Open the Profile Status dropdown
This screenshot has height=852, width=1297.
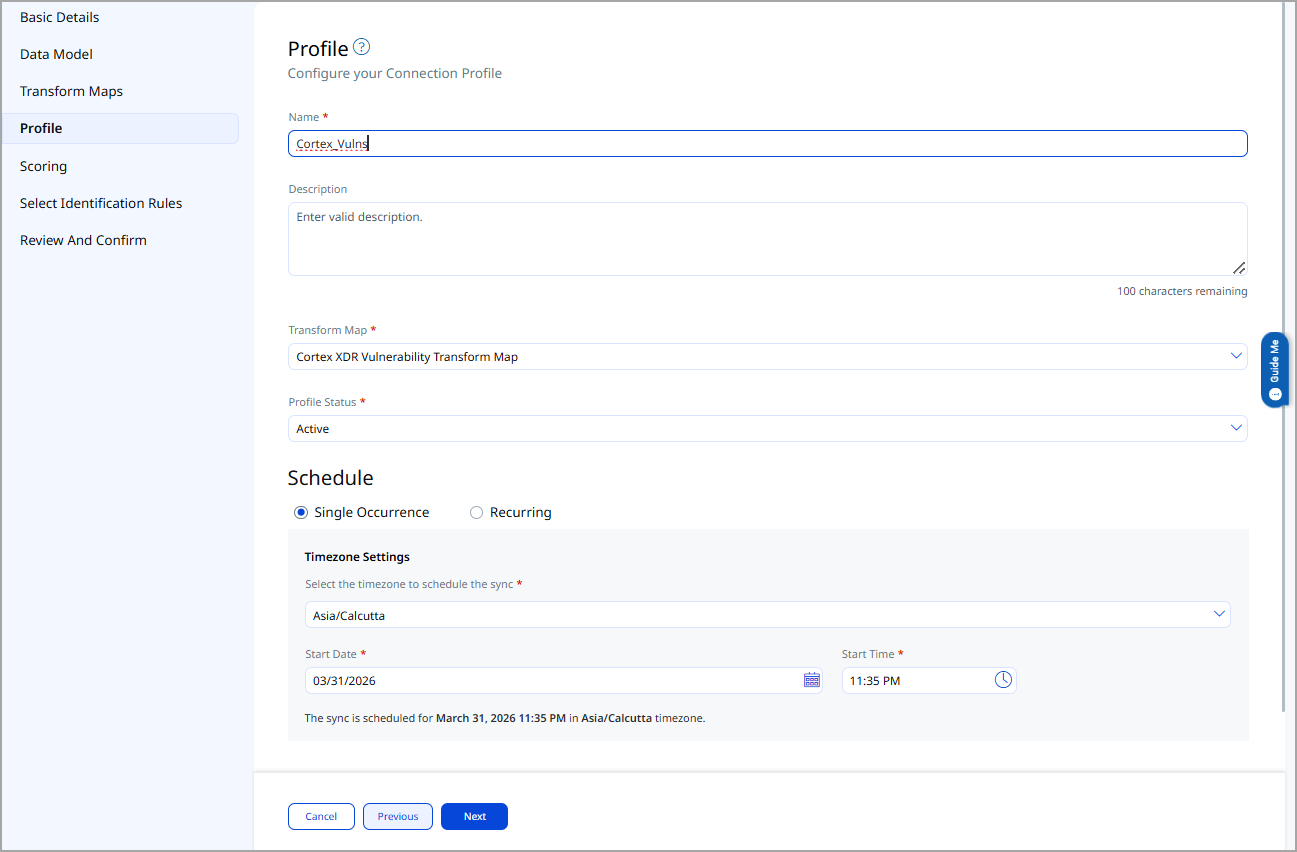(x=767, y=428)
